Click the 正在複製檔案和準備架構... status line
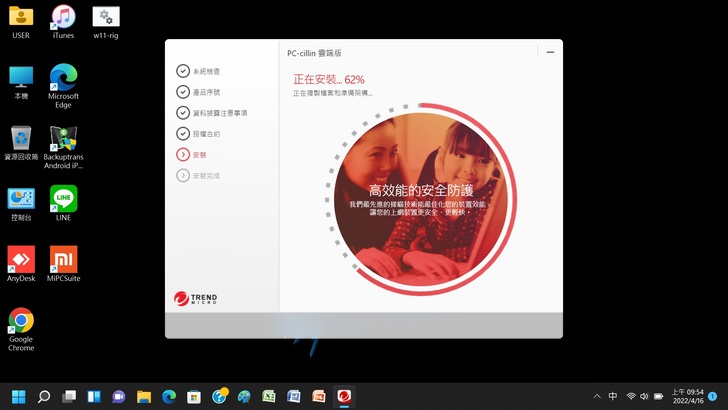 [332, 93]
